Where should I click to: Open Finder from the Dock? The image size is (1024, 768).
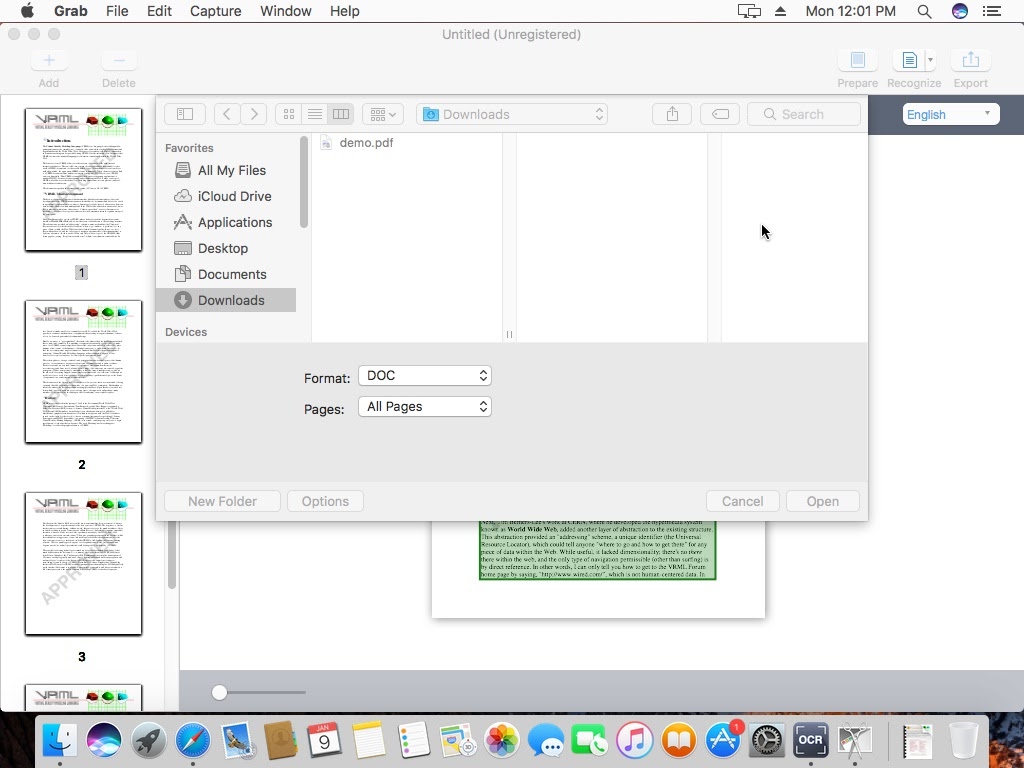[59, 740]
